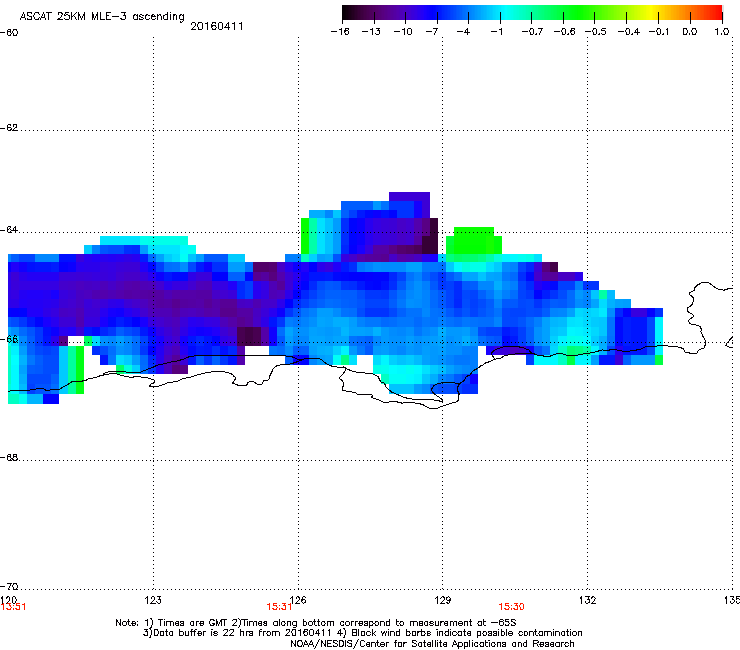The width and height of the screenshot is (740, 650).
Task: Click the color bar label -4
Action: tap(463, 32)
